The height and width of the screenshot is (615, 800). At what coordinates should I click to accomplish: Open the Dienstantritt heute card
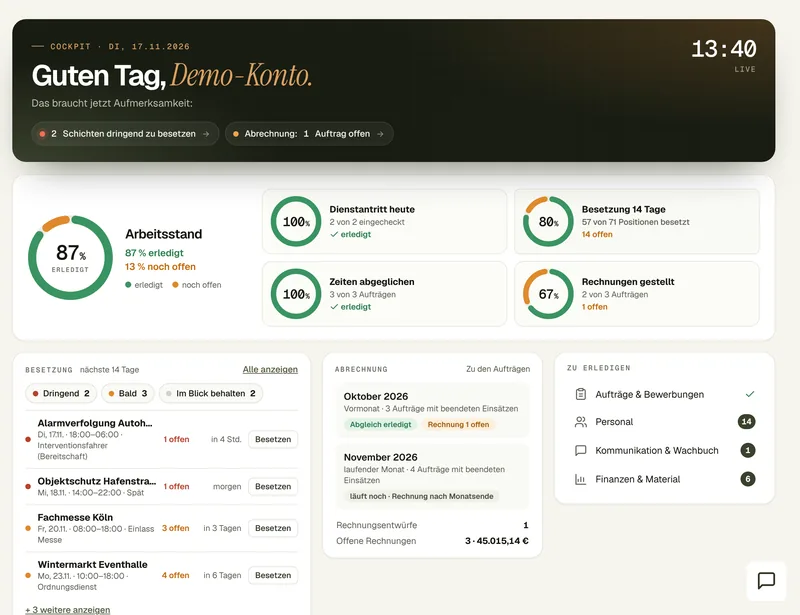coord(385,222)
